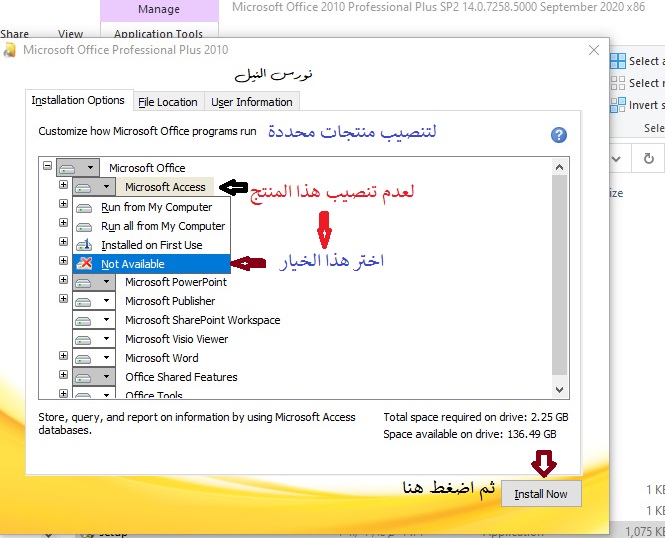This screenshot has width=665, height=538.
Task: Expand the Office Shared Features node
Action: (x=64, y=377)
